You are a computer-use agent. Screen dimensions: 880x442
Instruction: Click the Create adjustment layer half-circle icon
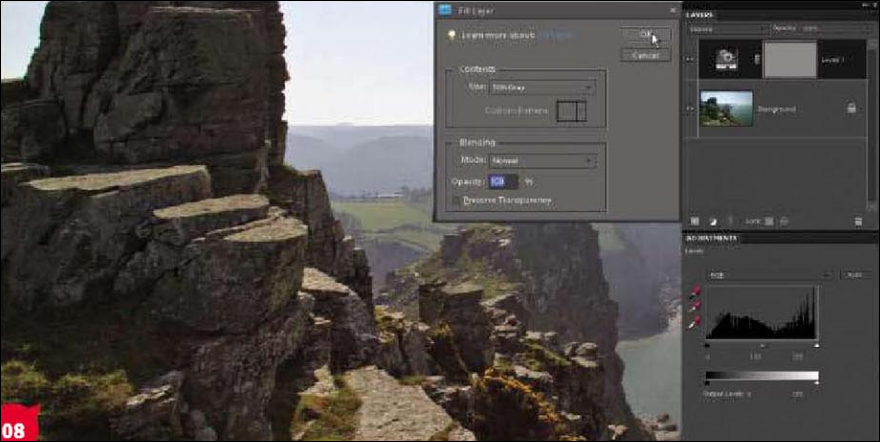713,222
